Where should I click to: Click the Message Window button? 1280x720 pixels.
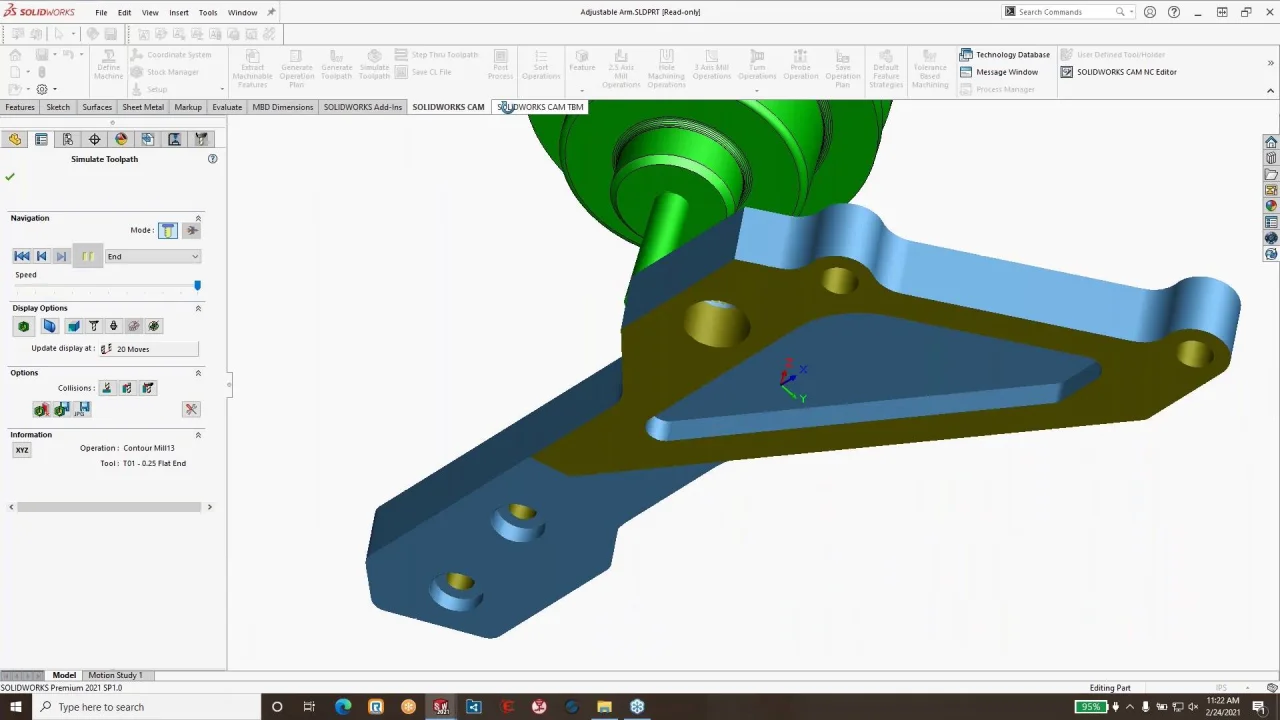pos(999,72)
